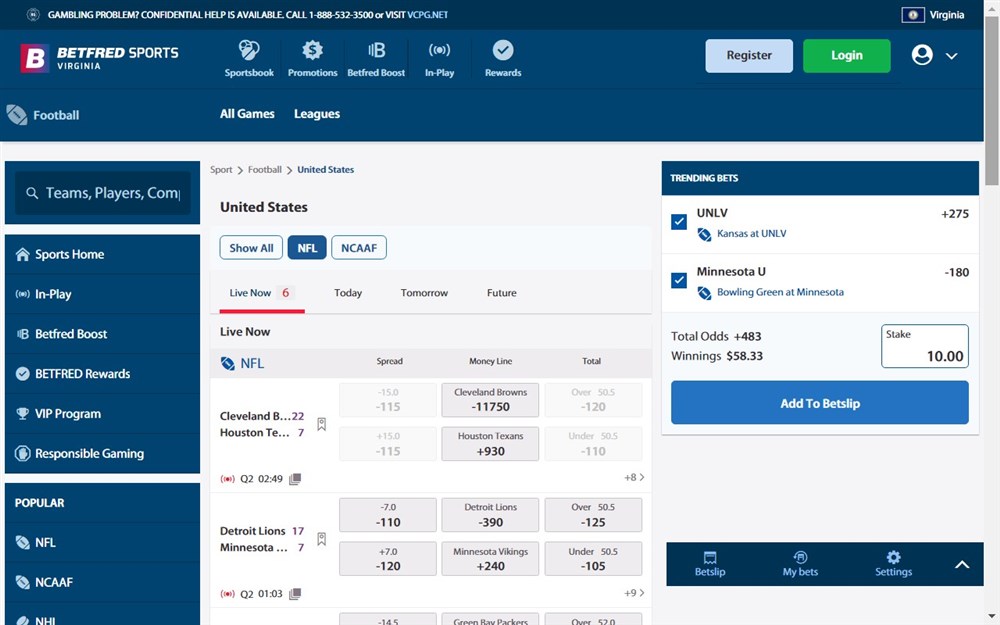Viewport: 1000px width, 625px height.
Task: Uncheck the Minnesota U trending bet checkbox
Action: point(679,280)
